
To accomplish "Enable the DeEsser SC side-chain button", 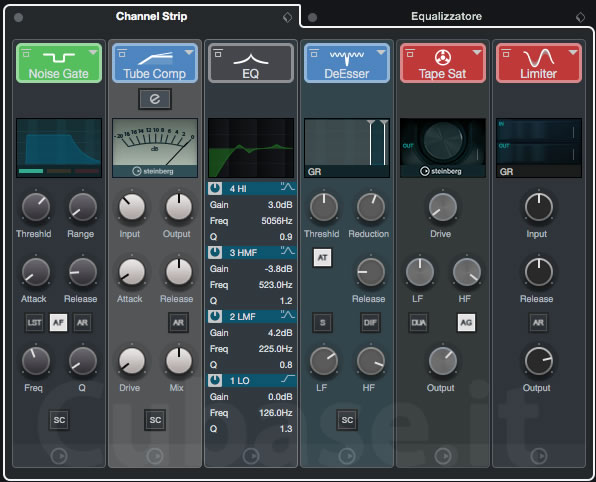I will [x=347, y=420].
